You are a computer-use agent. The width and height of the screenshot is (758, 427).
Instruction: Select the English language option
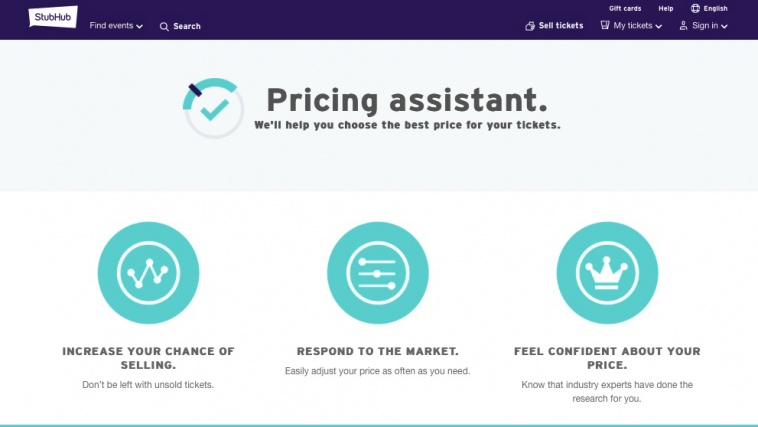715,8
